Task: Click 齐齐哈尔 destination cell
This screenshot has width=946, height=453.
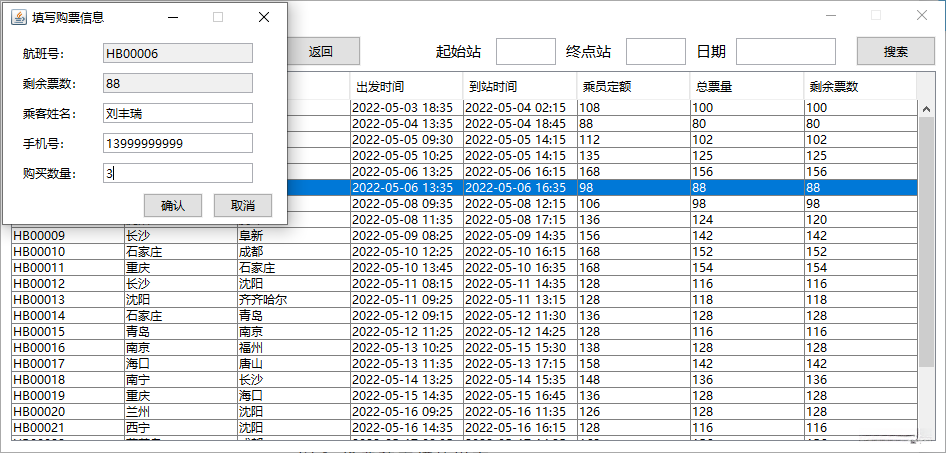Action: (x=293, y=299)
